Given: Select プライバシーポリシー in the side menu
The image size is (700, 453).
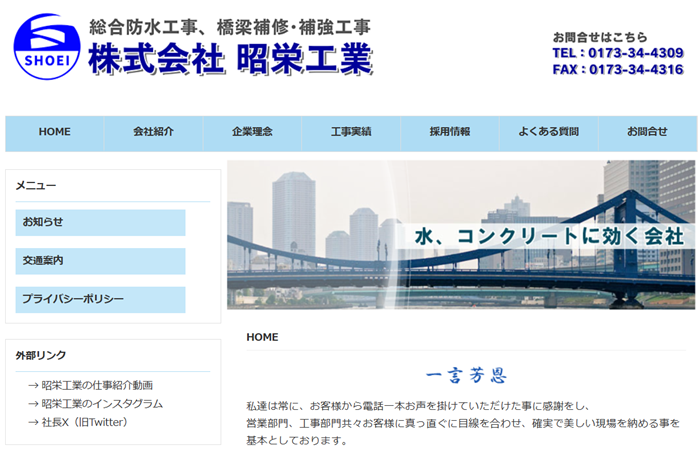Looking at the screenshot, I should pos(100,299).
